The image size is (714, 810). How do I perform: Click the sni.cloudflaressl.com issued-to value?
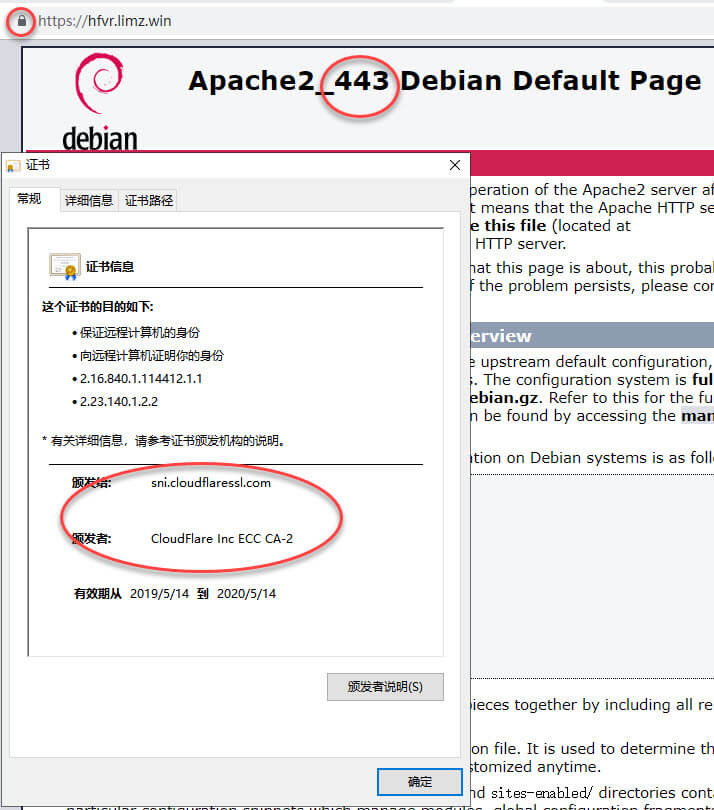point(211,482)
